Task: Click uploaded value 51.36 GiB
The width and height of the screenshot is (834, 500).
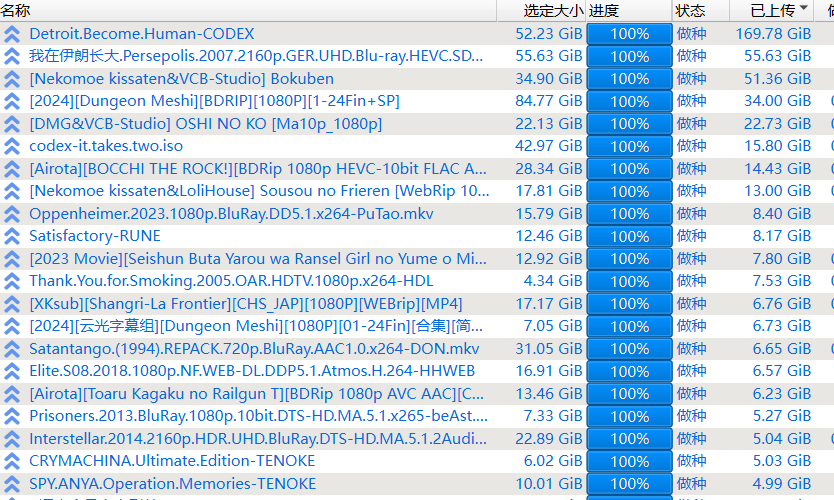Action: click(x=777, y=79)
